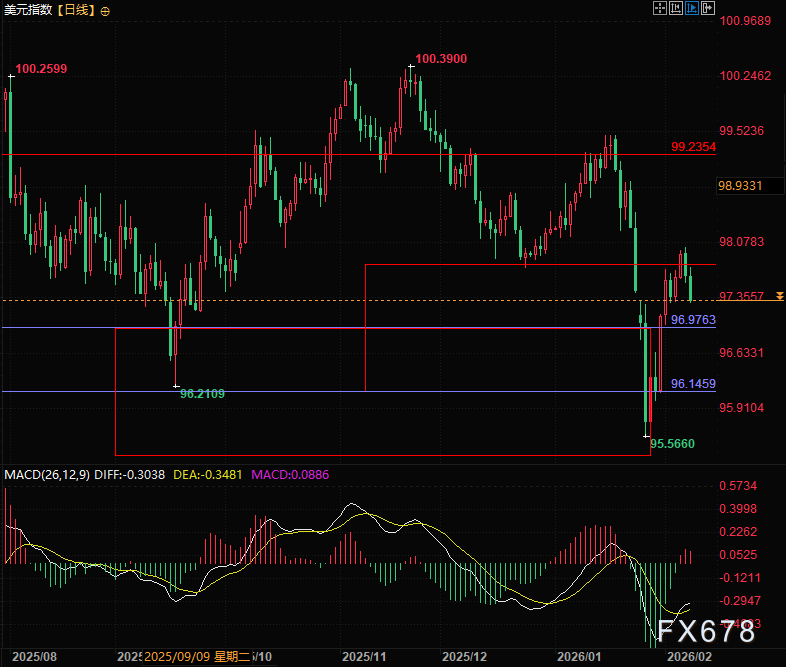The width and height of the screenshot is (786, 667).
Task: Click the scroll-to-start chart icon
Action: [674, 9]
